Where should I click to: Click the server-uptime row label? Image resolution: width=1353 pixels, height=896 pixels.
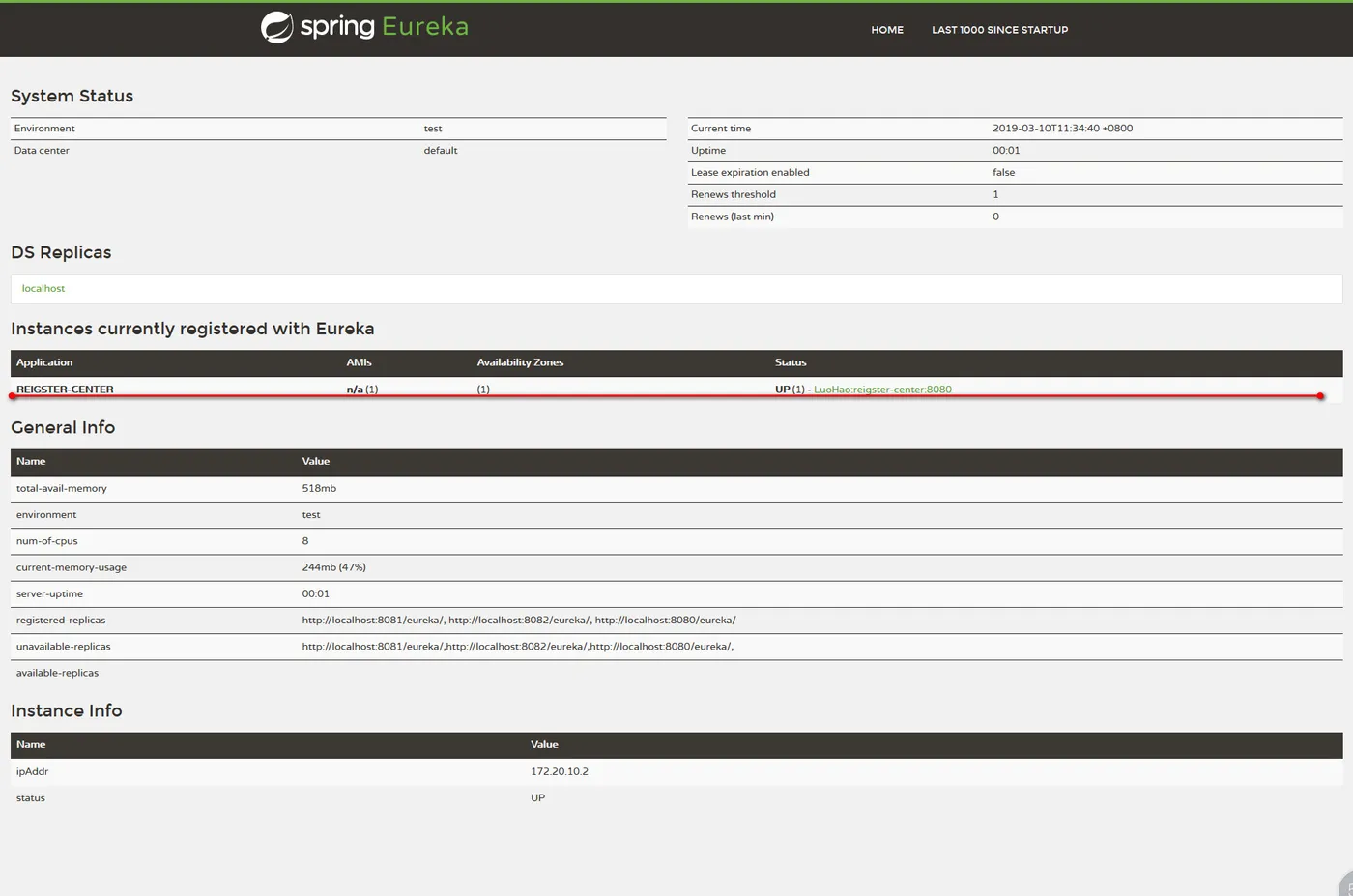49,593
